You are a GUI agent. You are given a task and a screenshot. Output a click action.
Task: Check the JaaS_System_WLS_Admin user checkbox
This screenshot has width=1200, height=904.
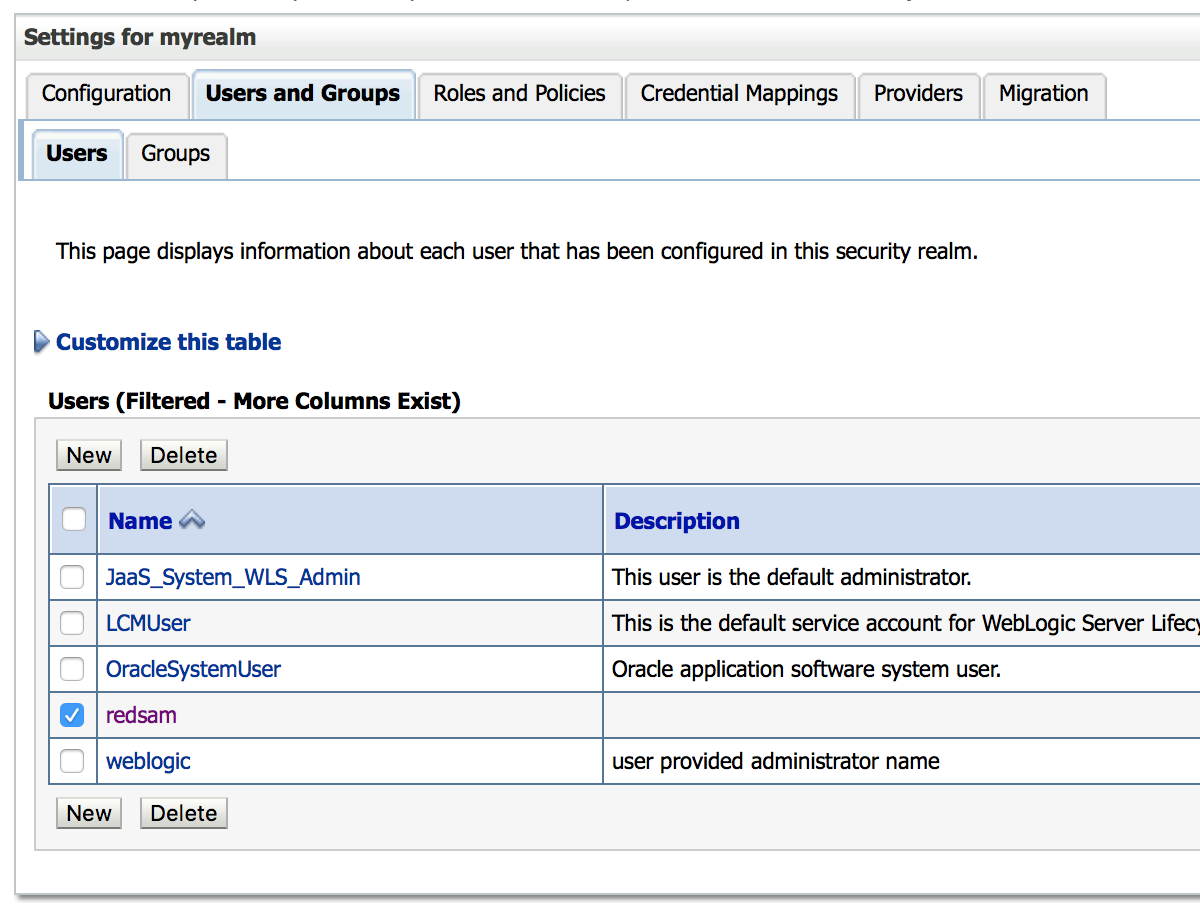point(72,577)
